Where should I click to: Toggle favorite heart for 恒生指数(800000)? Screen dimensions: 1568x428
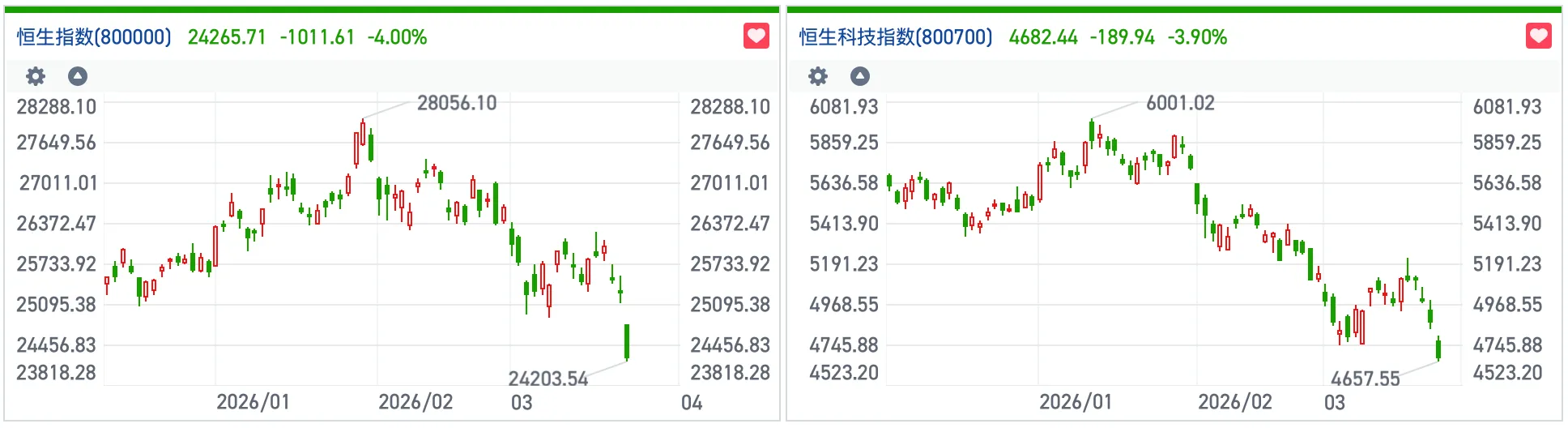click(x=756, y=36)
